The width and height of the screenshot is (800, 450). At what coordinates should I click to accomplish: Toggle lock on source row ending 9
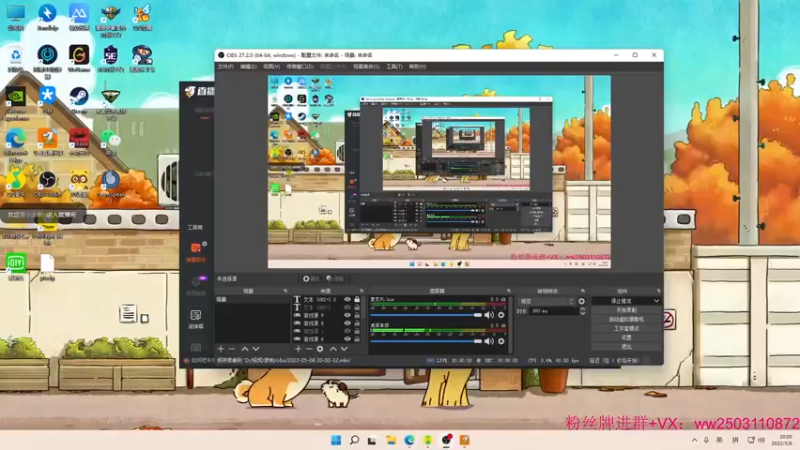(357, 315)
